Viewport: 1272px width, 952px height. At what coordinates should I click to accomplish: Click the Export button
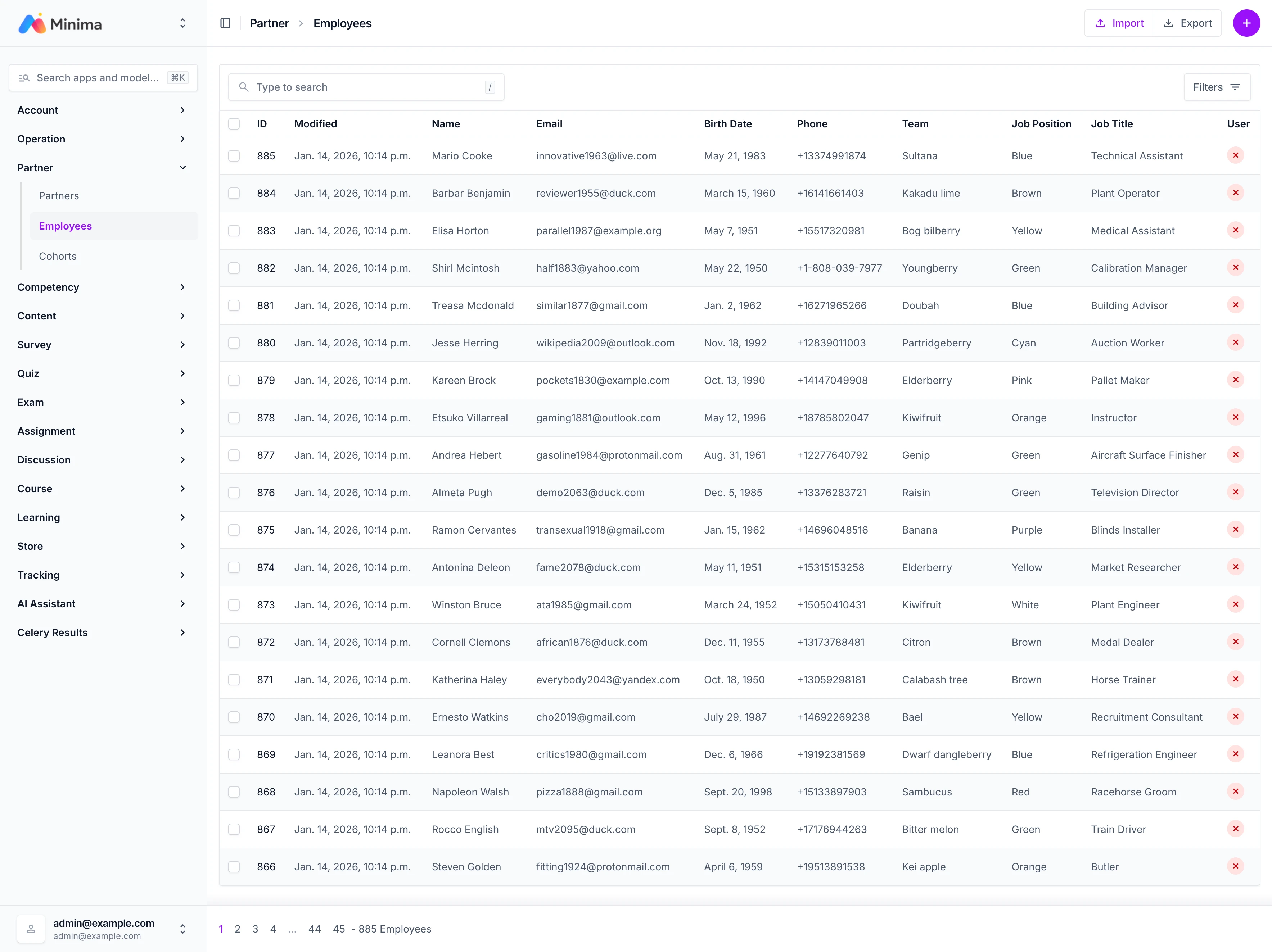click(1187, 23)
